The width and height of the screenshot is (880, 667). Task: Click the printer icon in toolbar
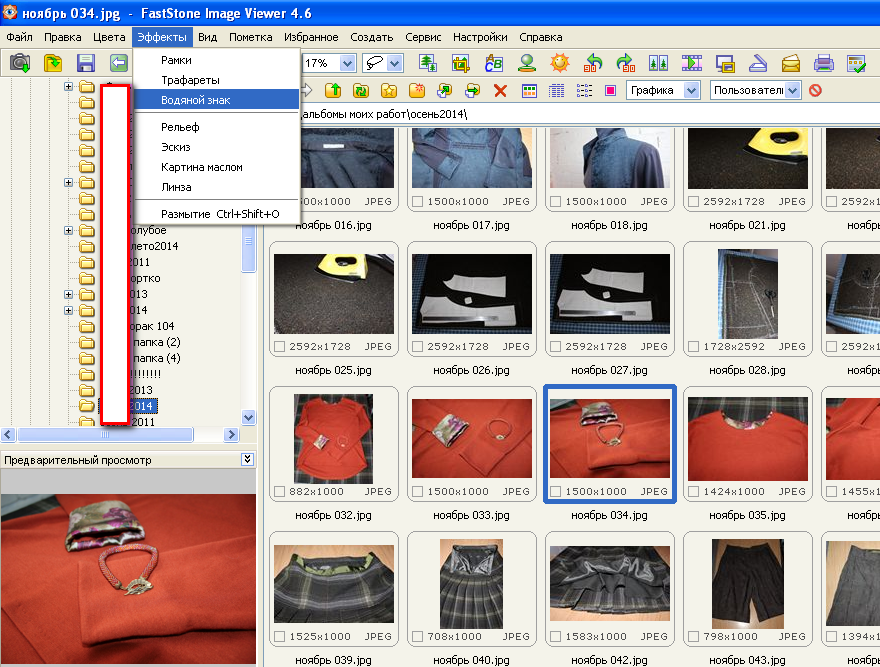824,63
